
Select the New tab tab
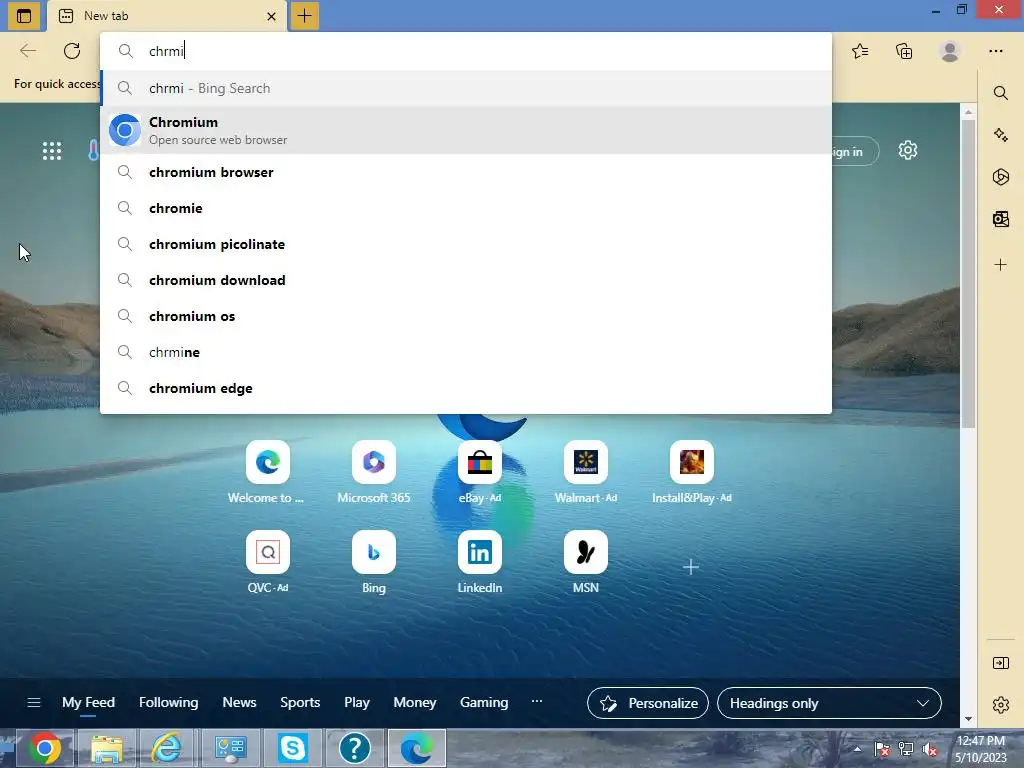(168, 16)
